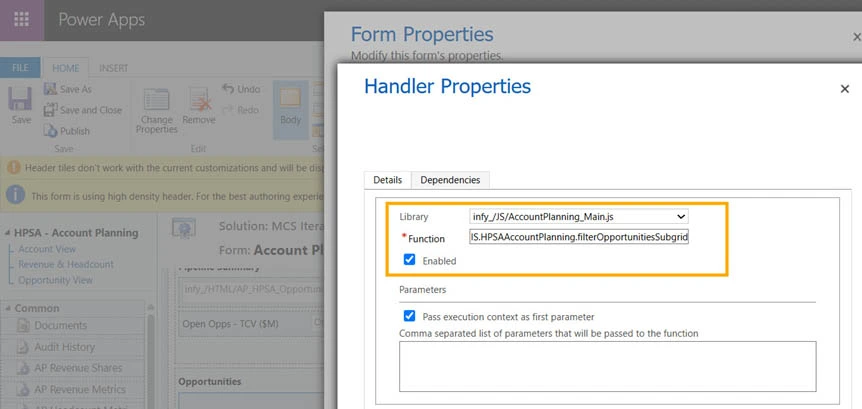
Task: Click the Power Apps title text
Action: point(102,20)
